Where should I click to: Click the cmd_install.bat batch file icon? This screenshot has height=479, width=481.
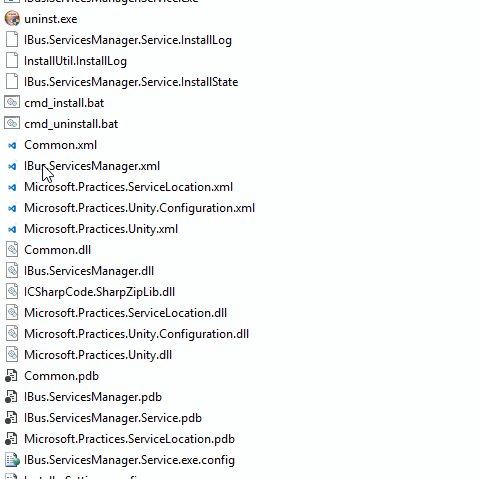[12, 103]
